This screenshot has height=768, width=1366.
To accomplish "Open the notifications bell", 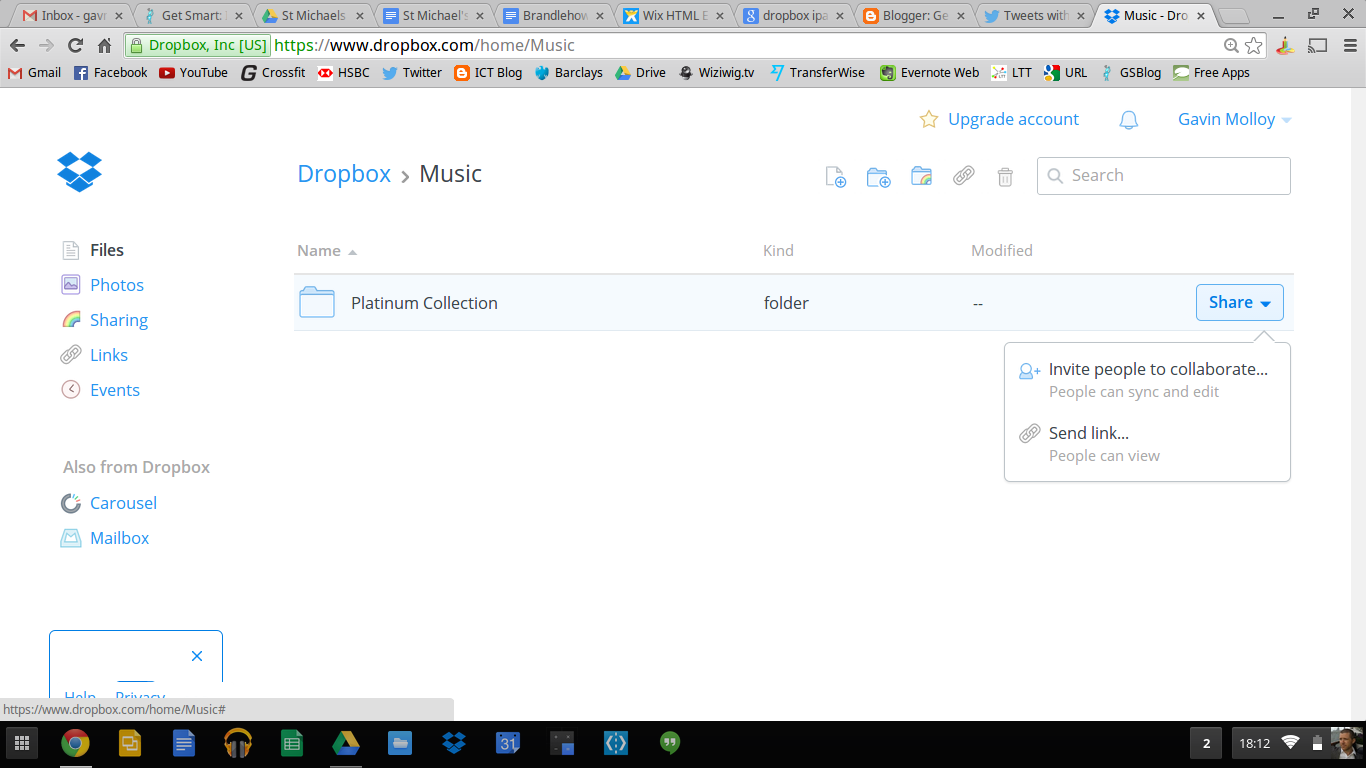I will (1129, 120).
